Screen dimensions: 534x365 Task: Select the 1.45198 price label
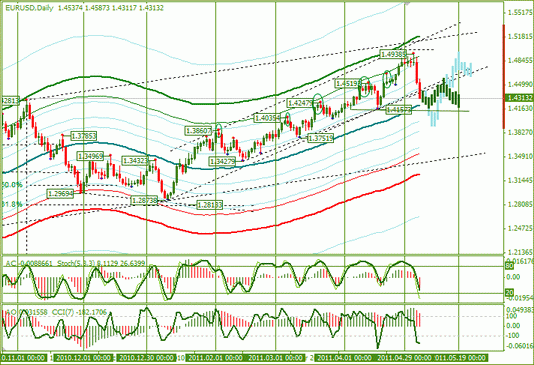(x=347, y=83)
